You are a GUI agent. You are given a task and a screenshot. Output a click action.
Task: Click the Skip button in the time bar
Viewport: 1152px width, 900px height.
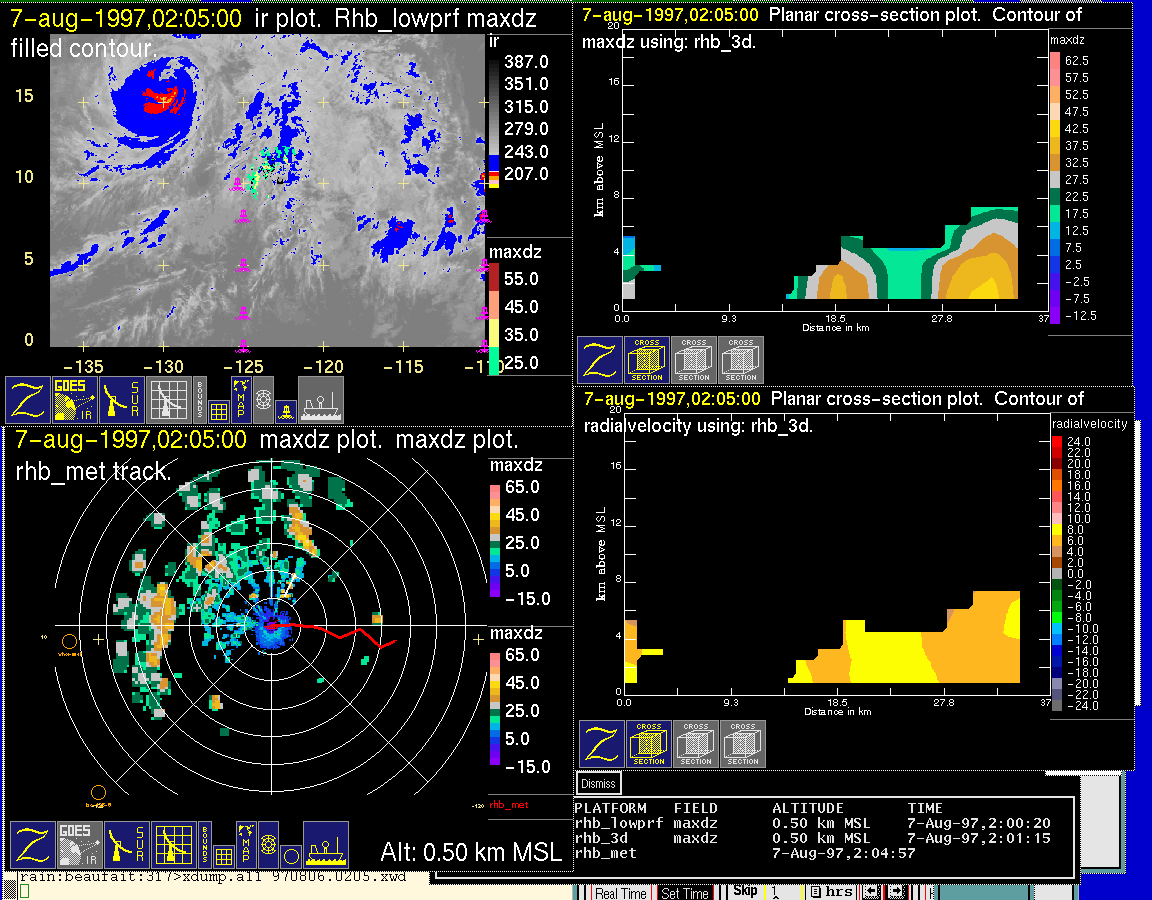[745, 892]
